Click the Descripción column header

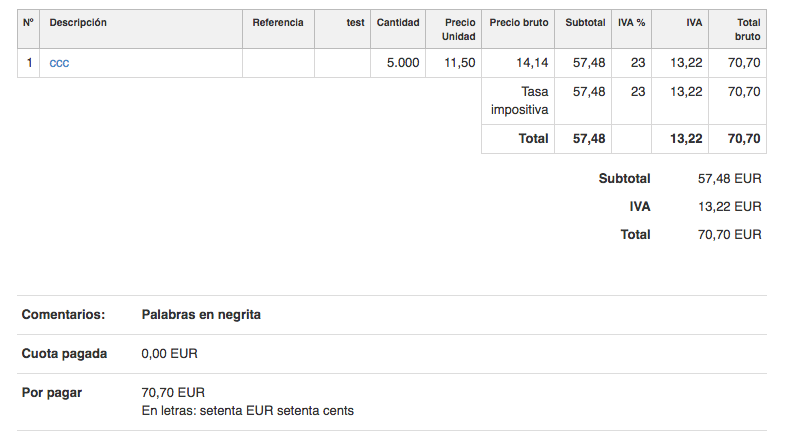[78, 22]
